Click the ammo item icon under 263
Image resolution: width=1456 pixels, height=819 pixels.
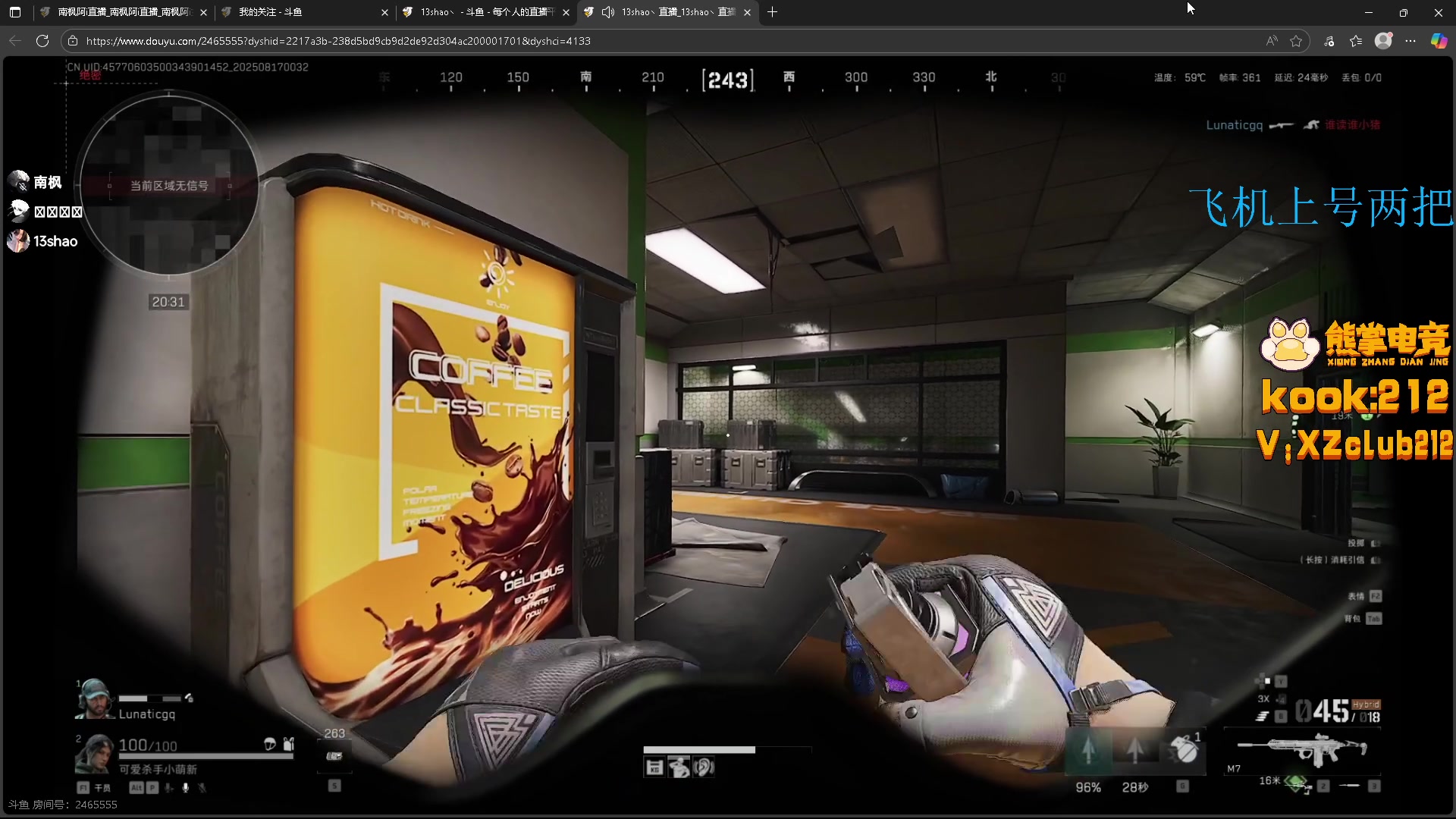click(334, 756)
